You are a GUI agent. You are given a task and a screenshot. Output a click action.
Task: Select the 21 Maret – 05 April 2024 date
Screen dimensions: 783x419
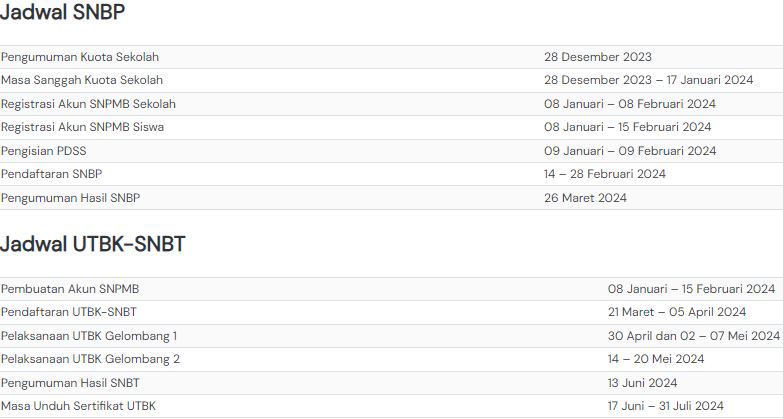pos(677,312)
